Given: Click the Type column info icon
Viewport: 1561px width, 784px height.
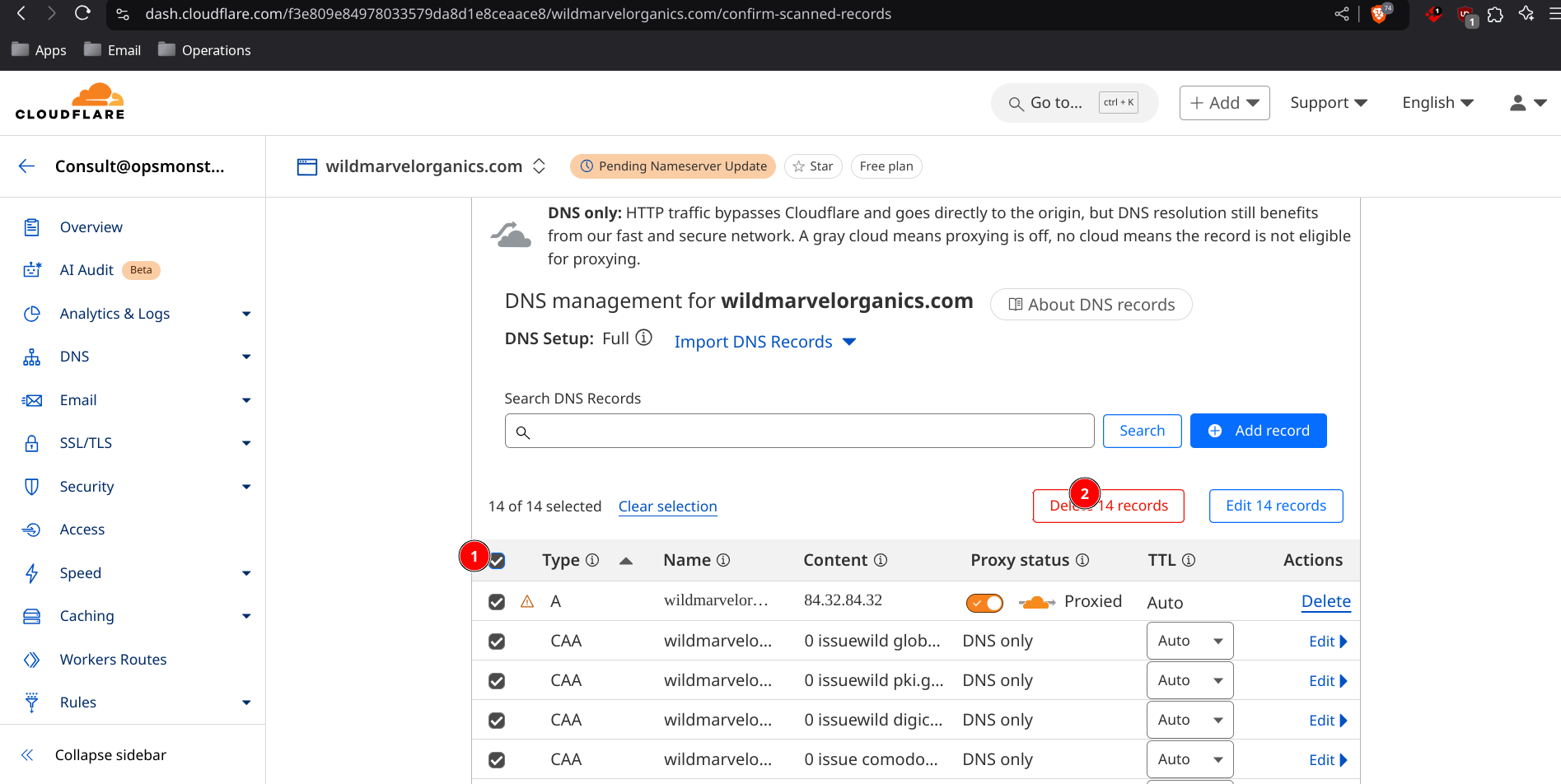Looking at the screenshot, I should coord(592,561).
